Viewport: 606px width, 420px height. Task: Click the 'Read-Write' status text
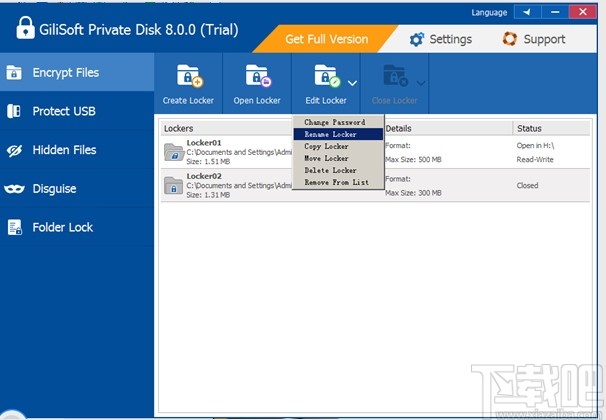click(535, 160)
